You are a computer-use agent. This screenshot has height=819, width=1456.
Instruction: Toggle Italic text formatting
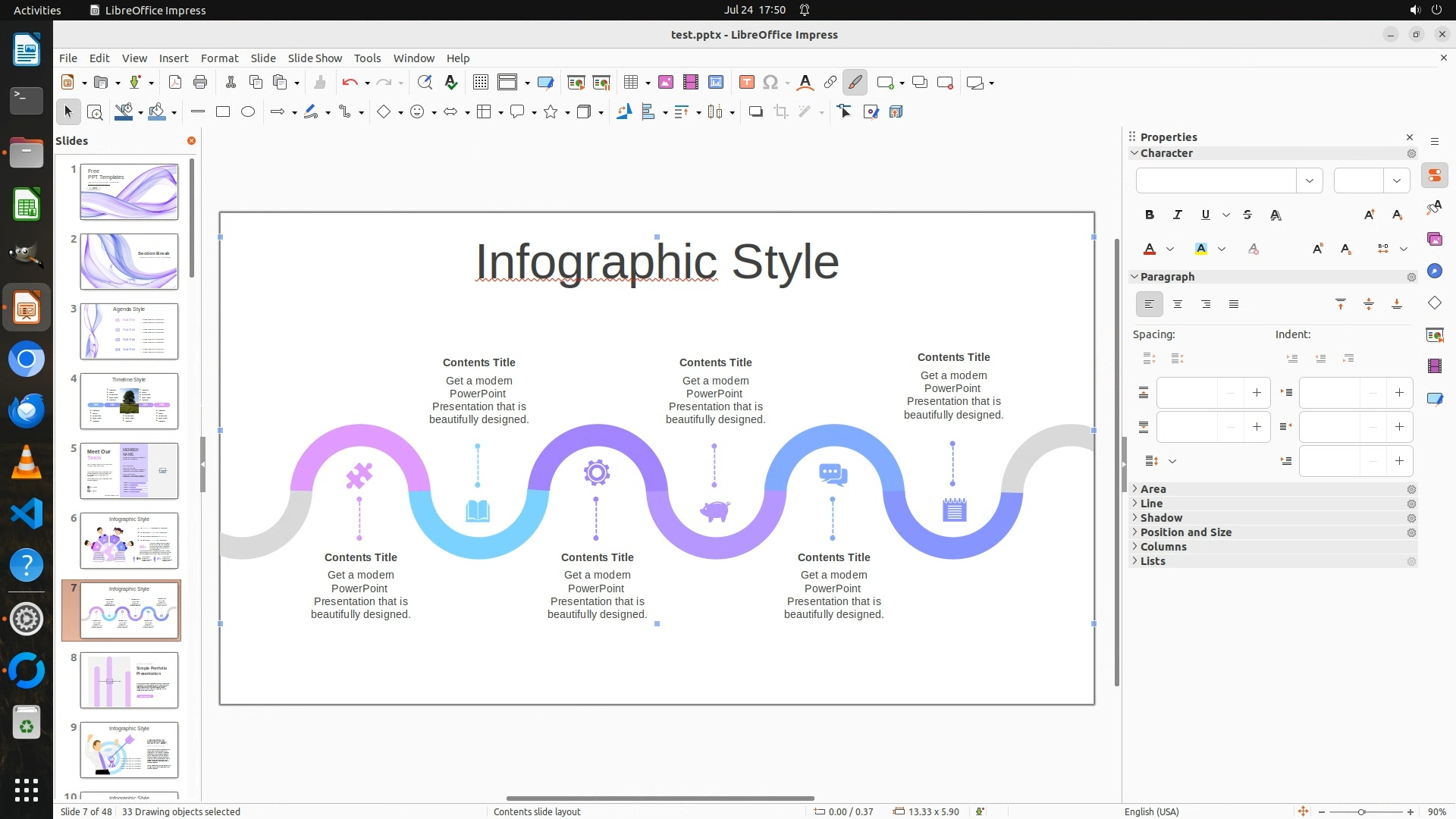pyautogui.click(x=1177, y=215)
